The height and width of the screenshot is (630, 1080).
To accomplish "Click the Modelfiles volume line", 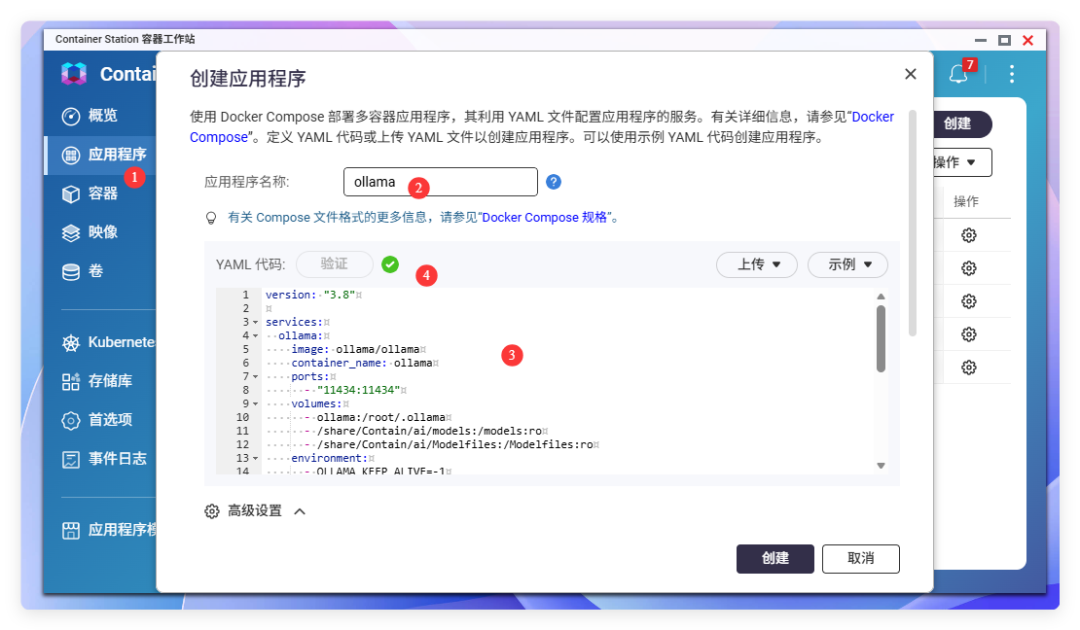I will pyautogui.click(x=455, y=445).
